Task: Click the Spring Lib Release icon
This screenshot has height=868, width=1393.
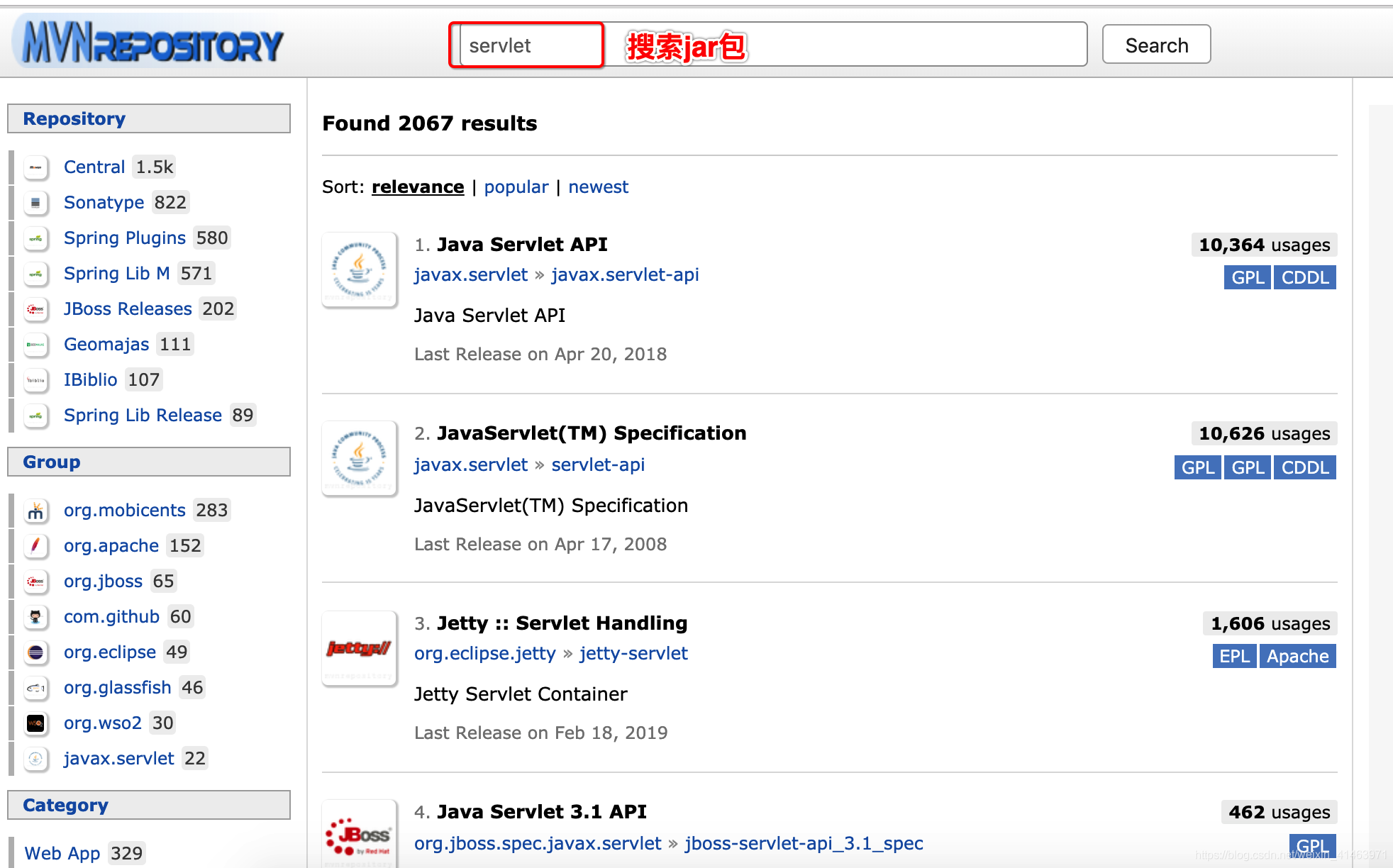Action: [36, 416]
